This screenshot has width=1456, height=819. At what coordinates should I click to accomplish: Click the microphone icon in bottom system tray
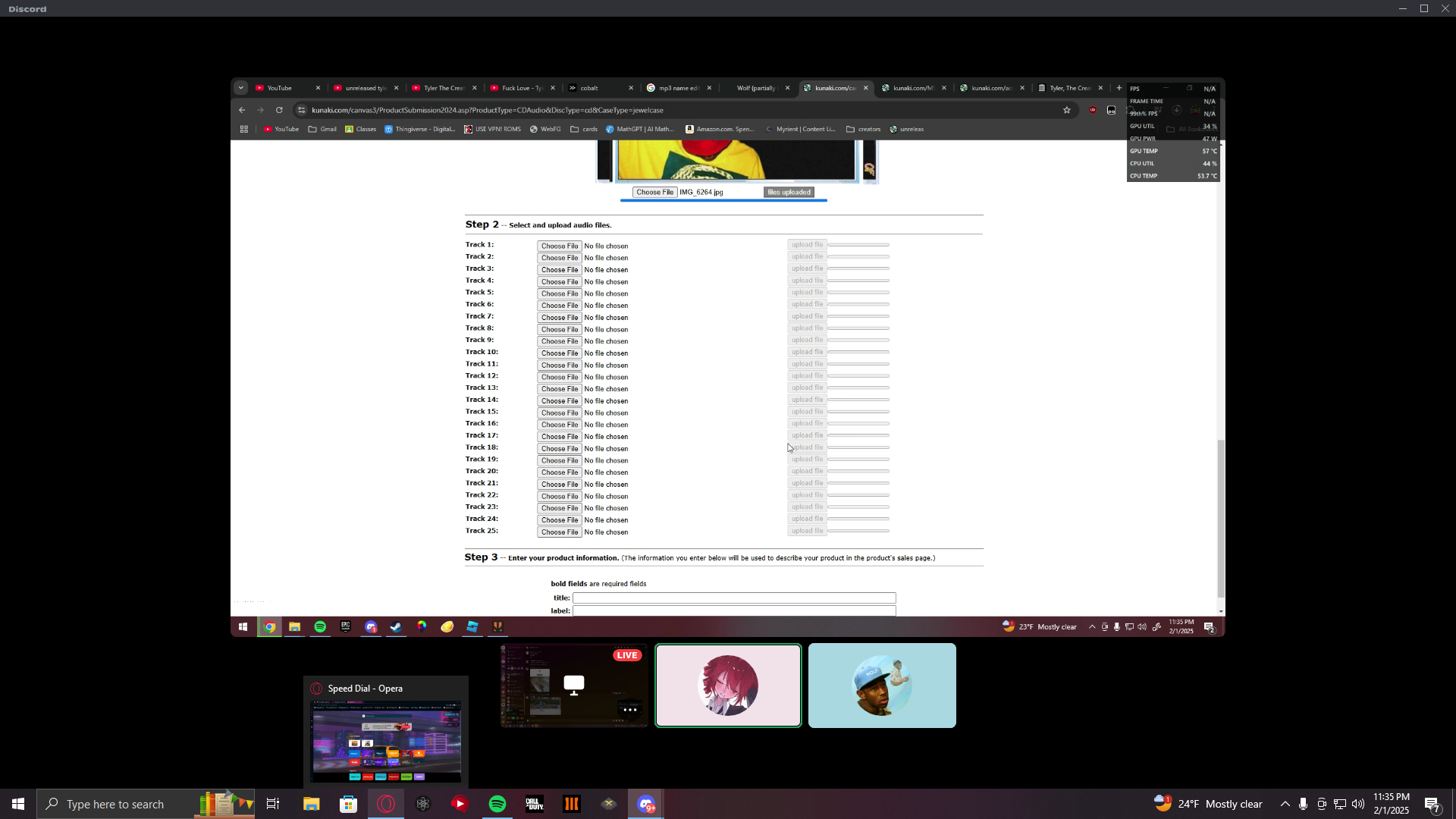coord(1303,804)
